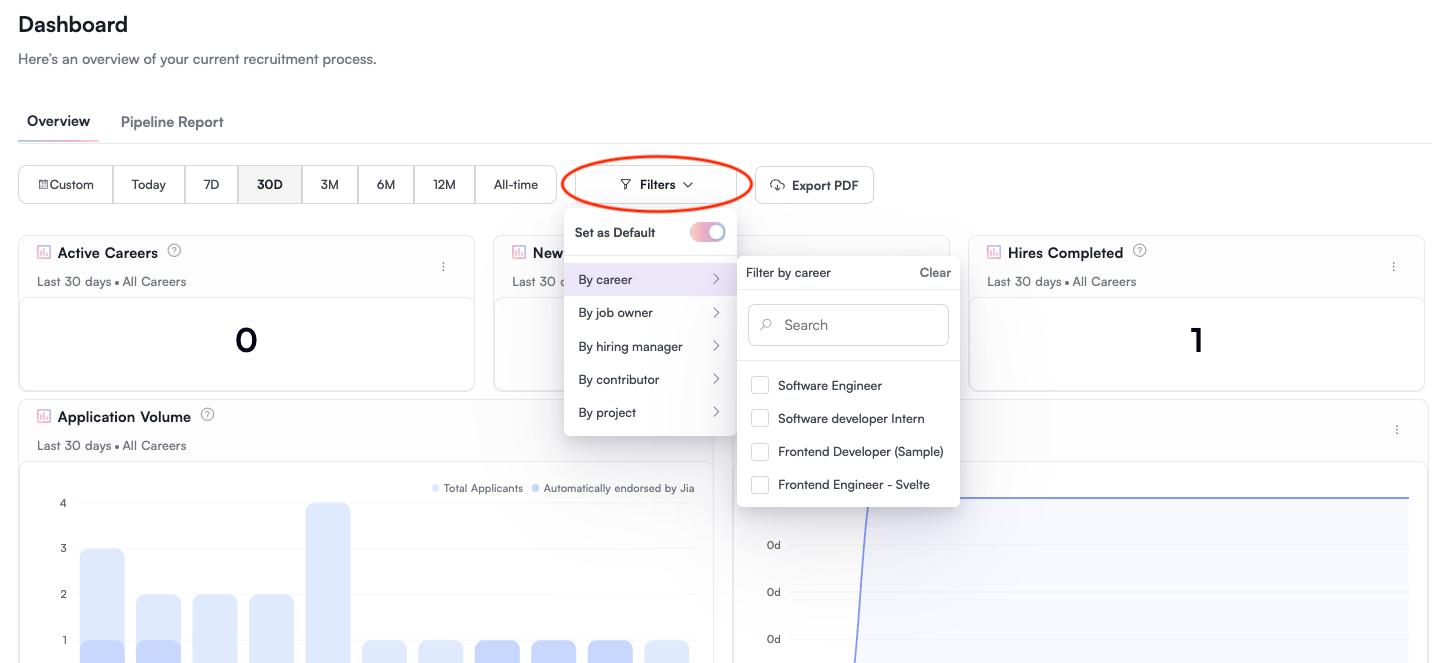The height and width of the screenshot is (663, 1450).
Task: Switch to the Pipeline Report tab
Action: pos(172,122)
